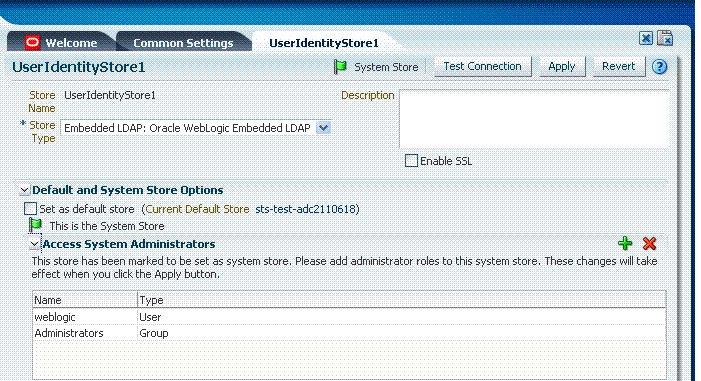
Task: Click the UserIdentityStore1 page heading
Action: (79, 67)
